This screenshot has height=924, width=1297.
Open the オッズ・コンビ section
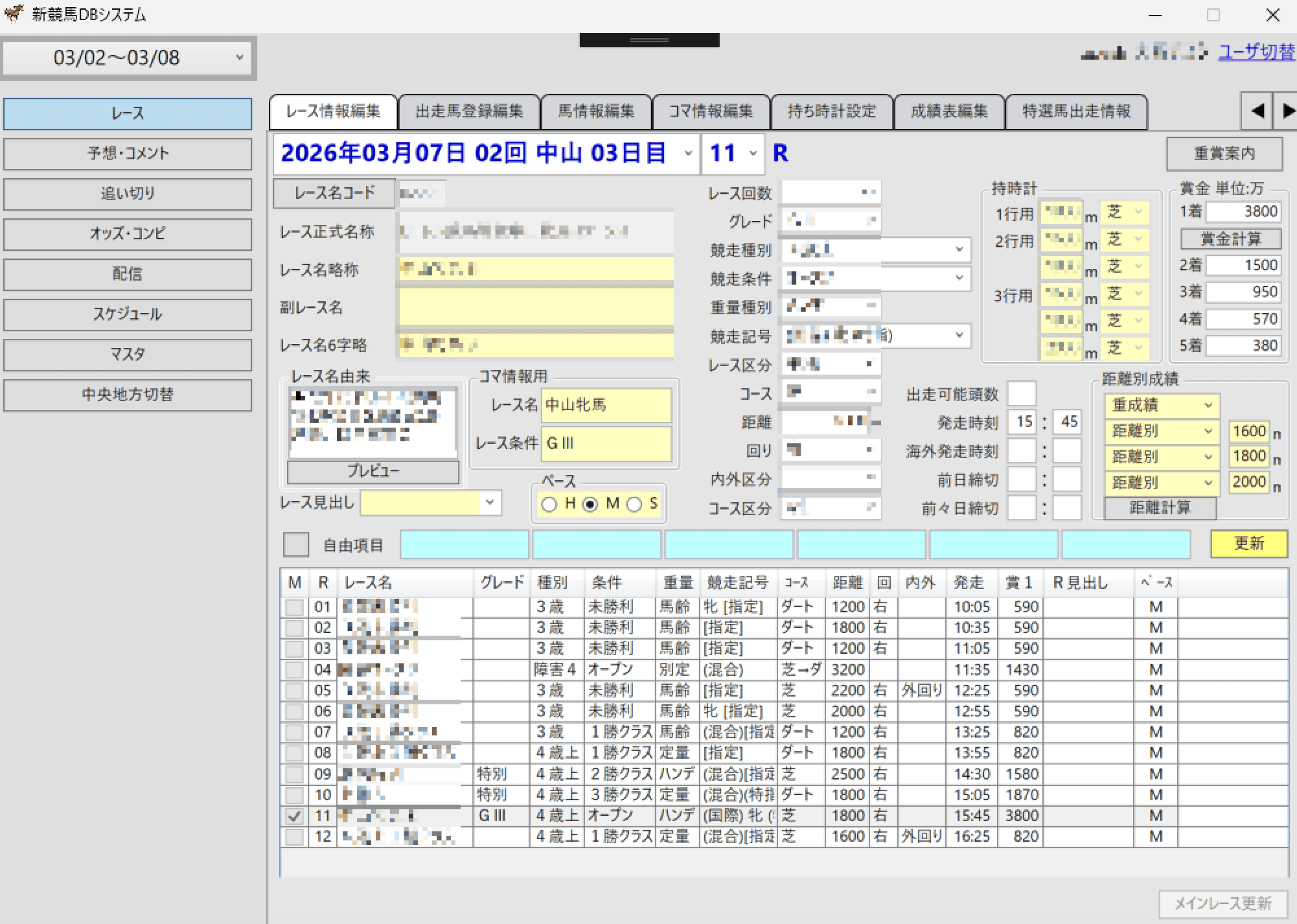tap(128, 234)
